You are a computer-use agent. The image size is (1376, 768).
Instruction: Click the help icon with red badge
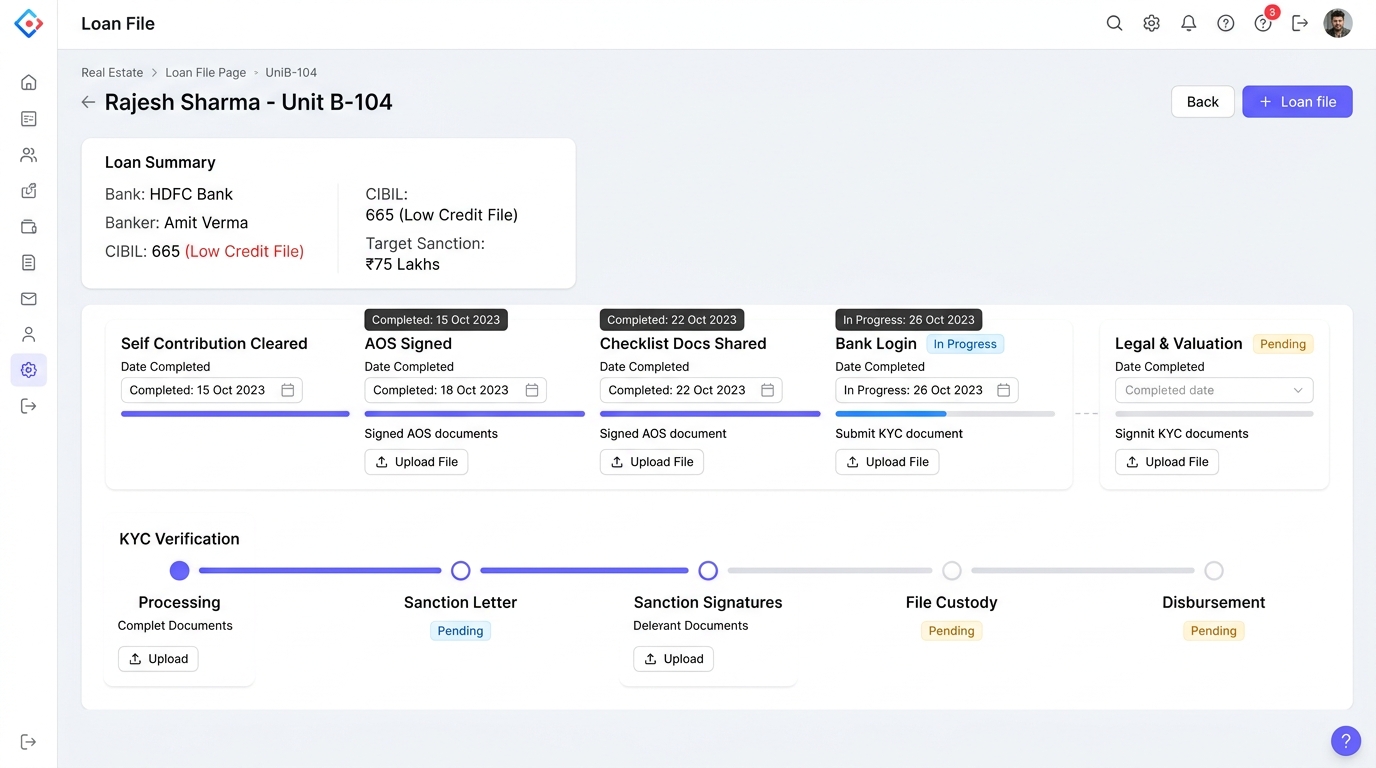click(1264, 21)
